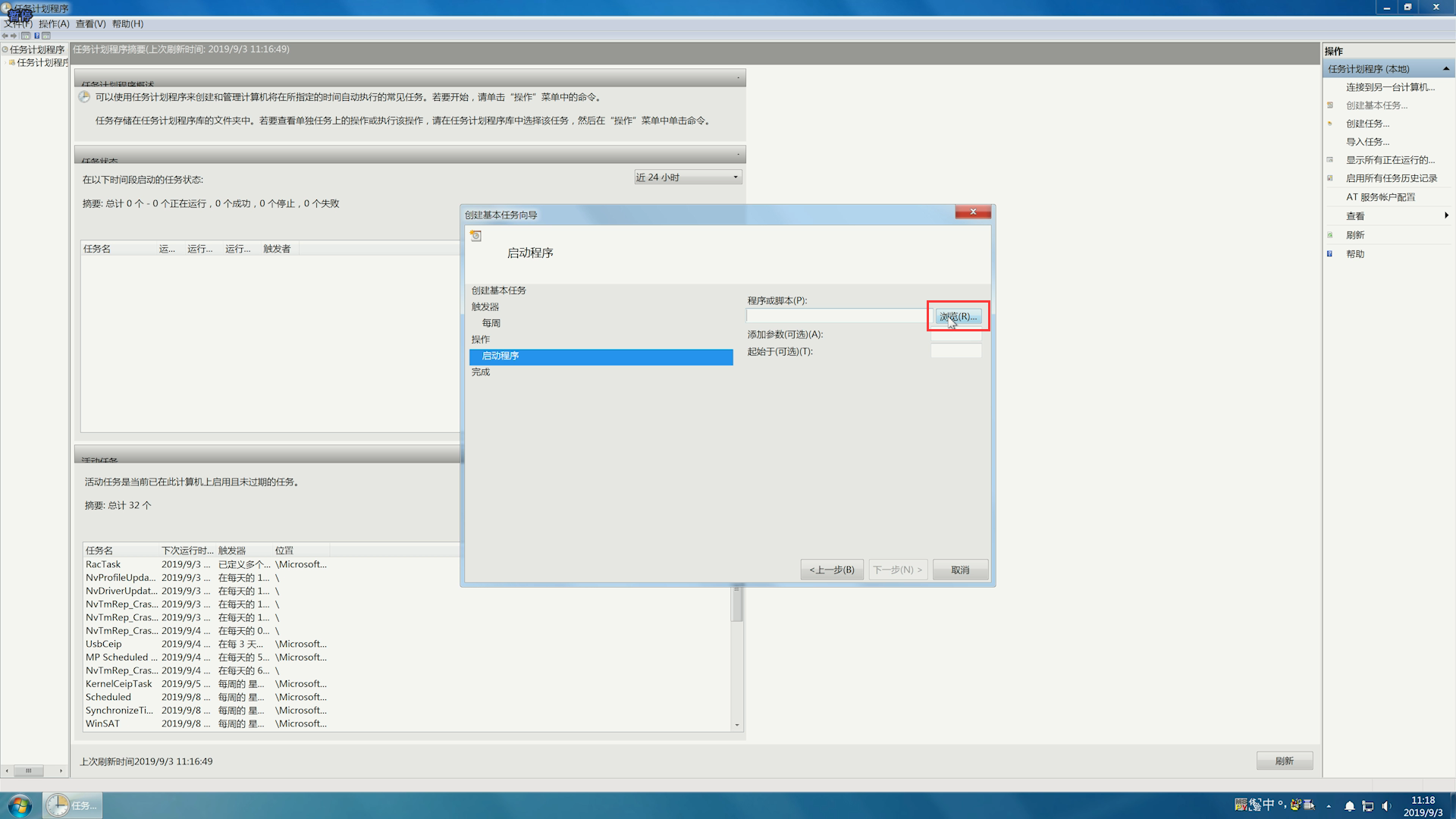Click the 刷新 button at the bottom
The width and height of the screenshot is (1456, 819).
(x=1285, y=761)
